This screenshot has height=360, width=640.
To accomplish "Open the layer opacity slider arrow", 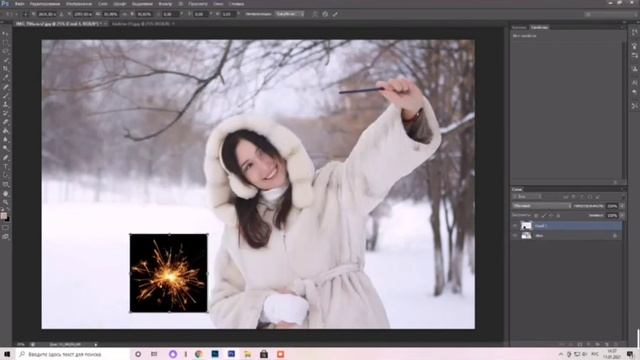I will (x=622, y=206).
